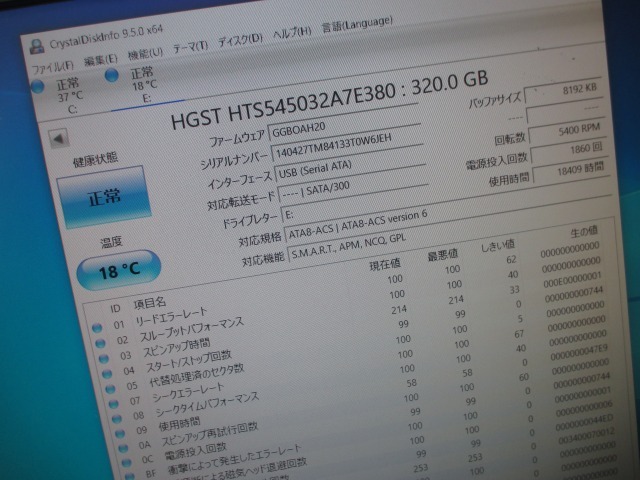The image size is (640, 480).
Task: Select the 電源投入回数 attribute row text
Action: [196, 451]
